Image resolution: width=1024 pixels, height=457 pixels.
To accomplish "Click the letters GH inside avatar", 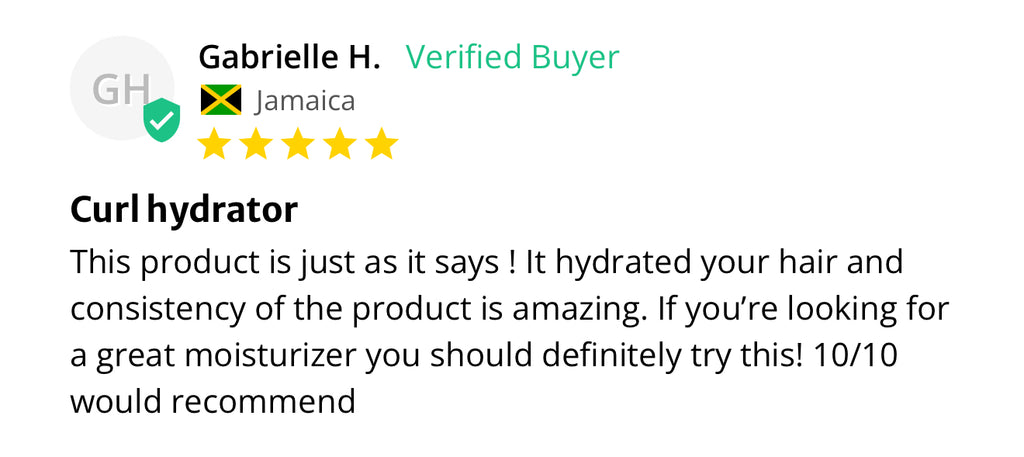I will (121, 89).
